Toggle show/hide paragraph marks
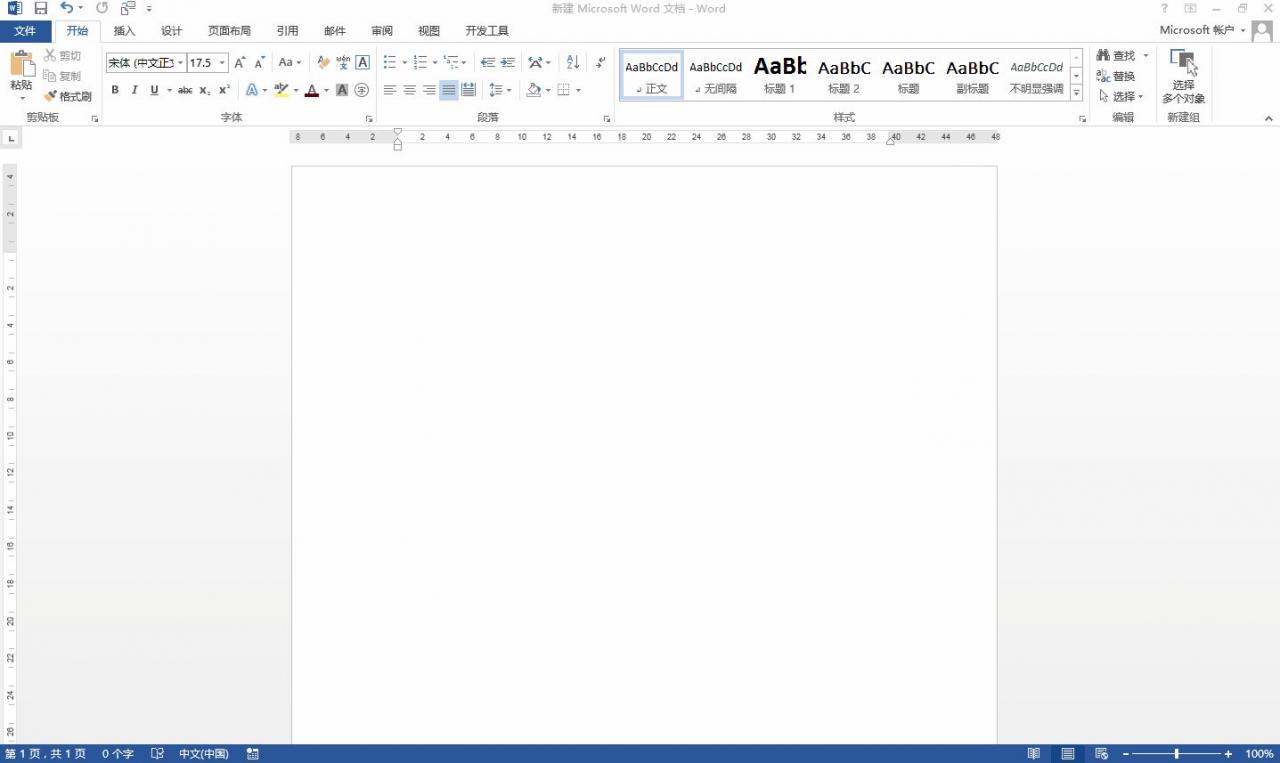 click(x=600, y=62)
